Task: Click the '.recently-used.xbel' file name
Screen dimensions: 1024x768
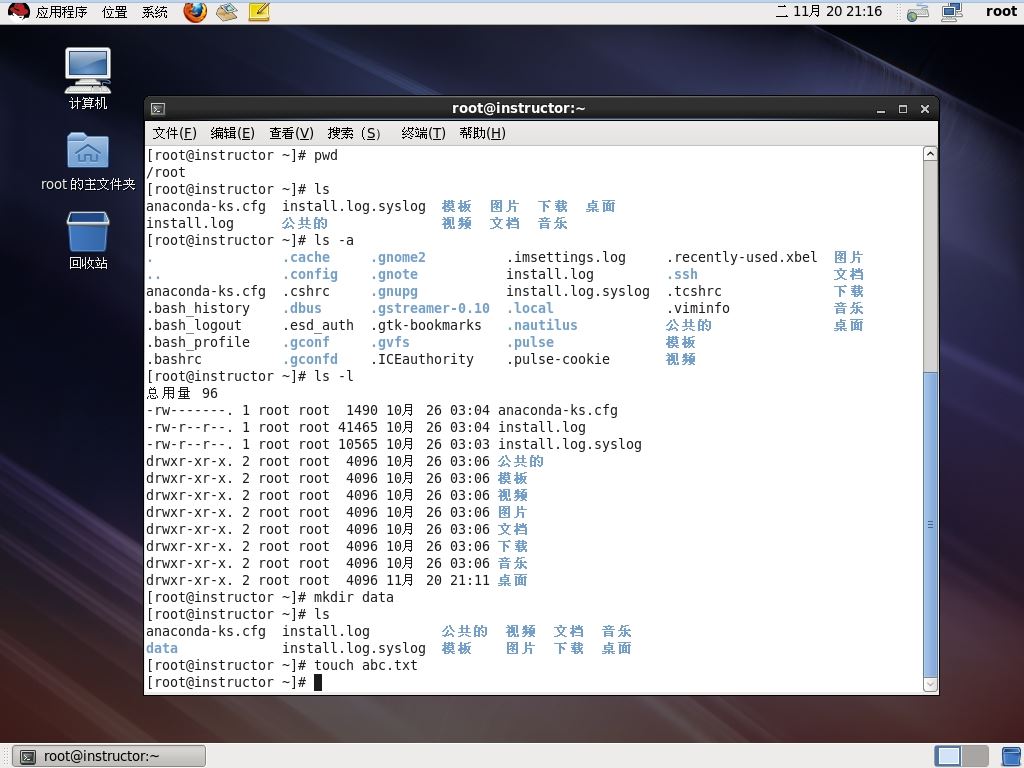Action: 742,257
